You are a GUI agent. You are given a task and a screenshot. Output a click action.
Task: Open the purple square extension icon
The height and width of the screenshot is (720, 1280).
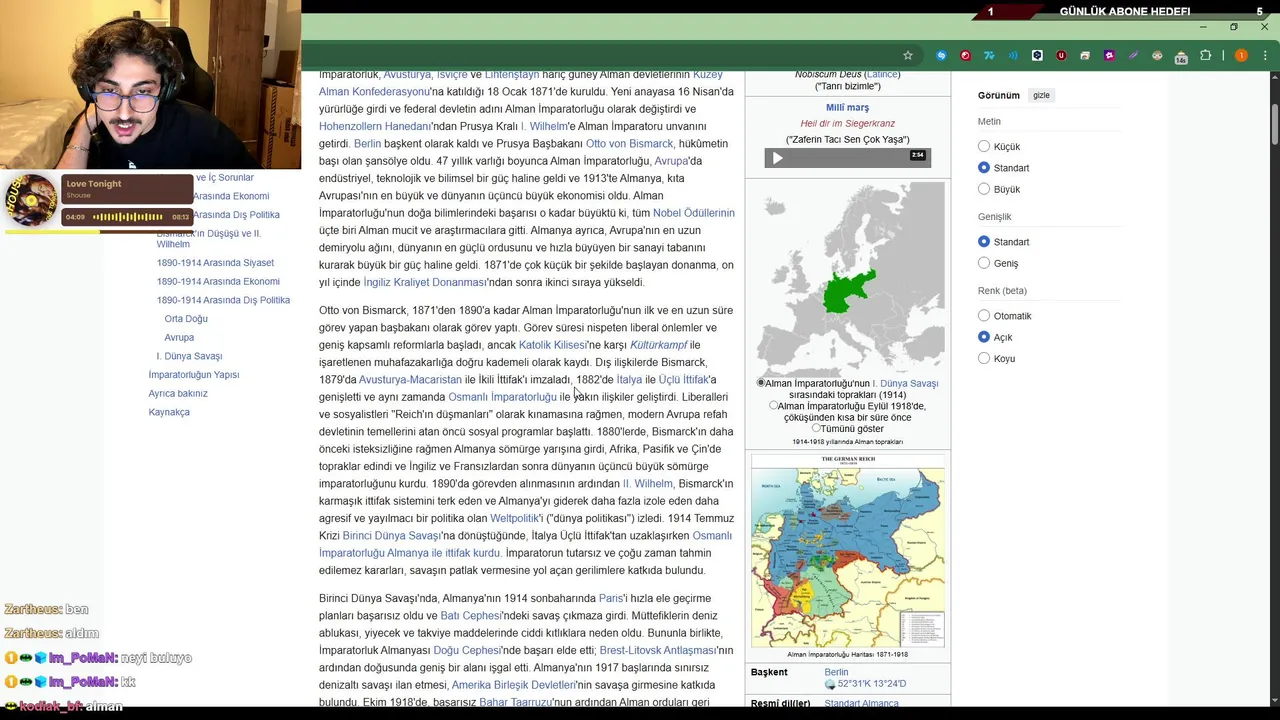1109,55
